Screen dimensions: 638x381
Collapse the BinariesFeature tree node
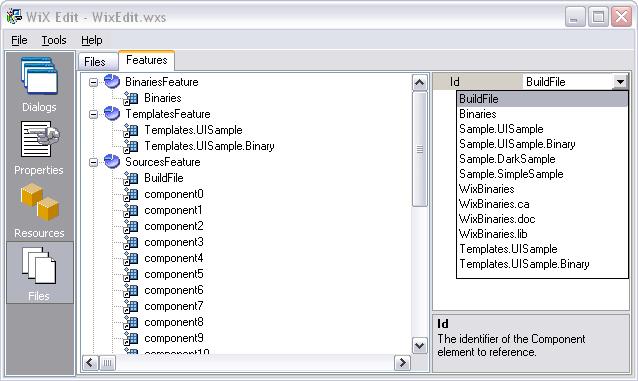93,82
